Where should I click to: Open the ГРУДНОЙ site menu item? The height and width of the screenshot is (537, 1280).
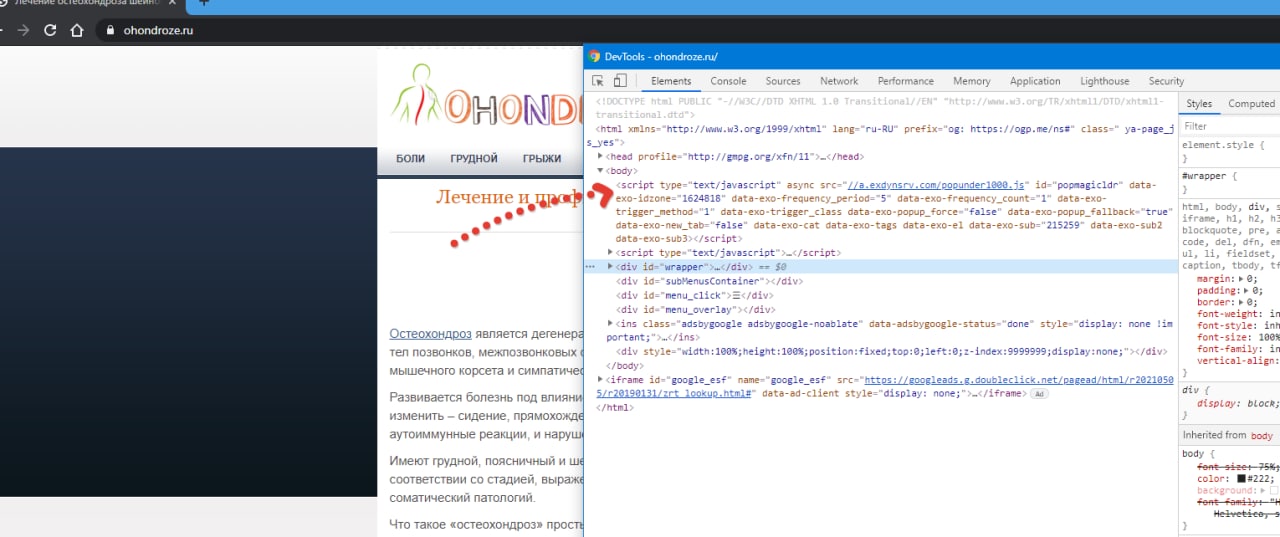[474, 158]
